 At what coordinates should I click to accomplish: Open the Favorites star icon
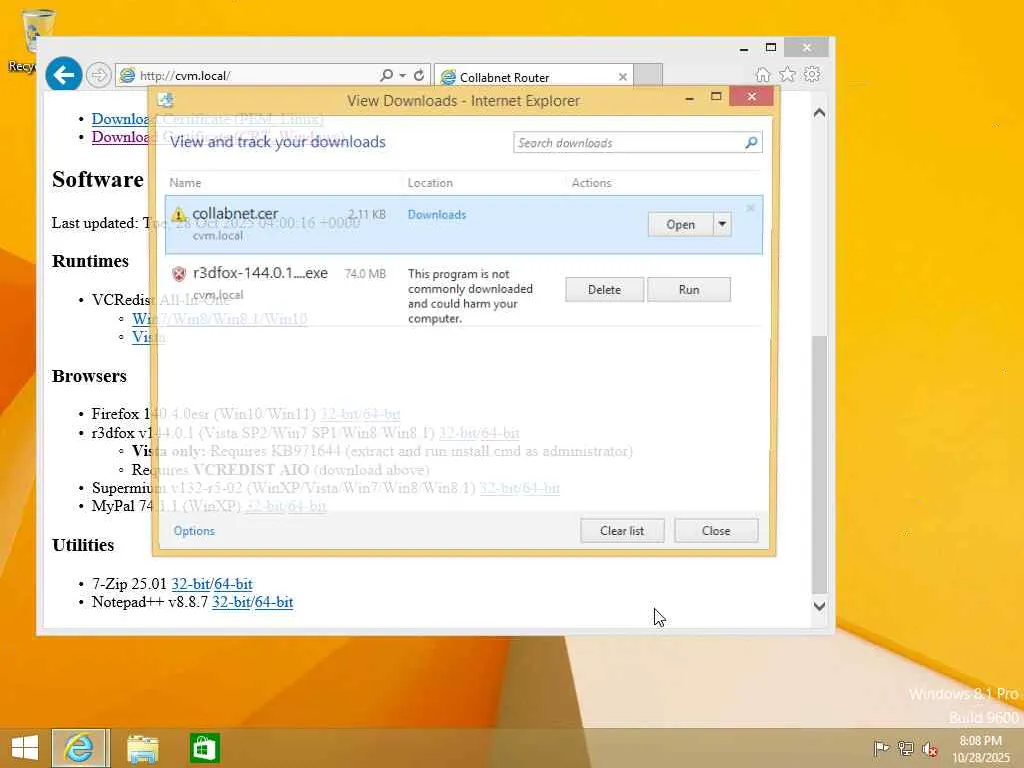[x=788, y=74]
